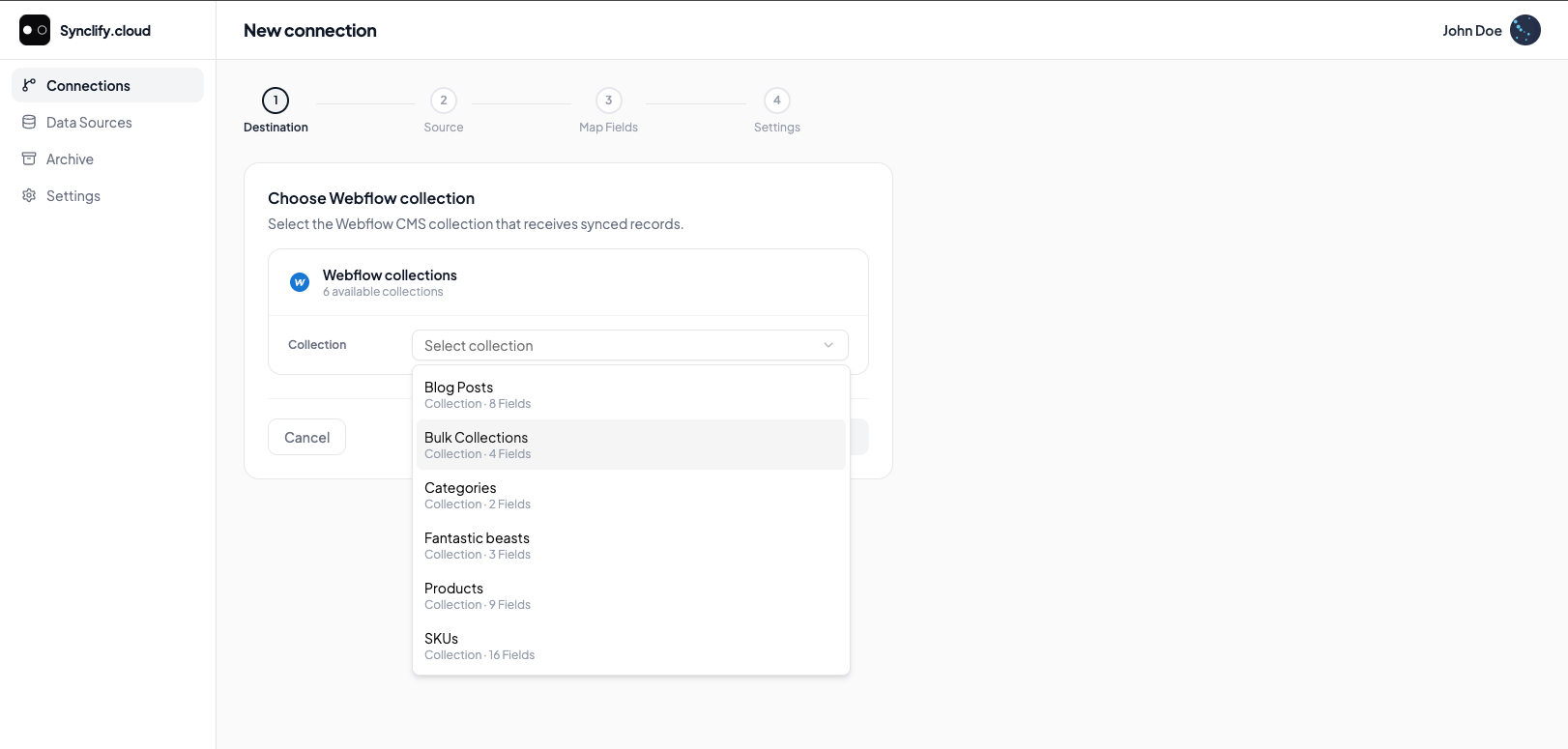Click the Destination step label
1568x749 pixels.
click(276, 128)
